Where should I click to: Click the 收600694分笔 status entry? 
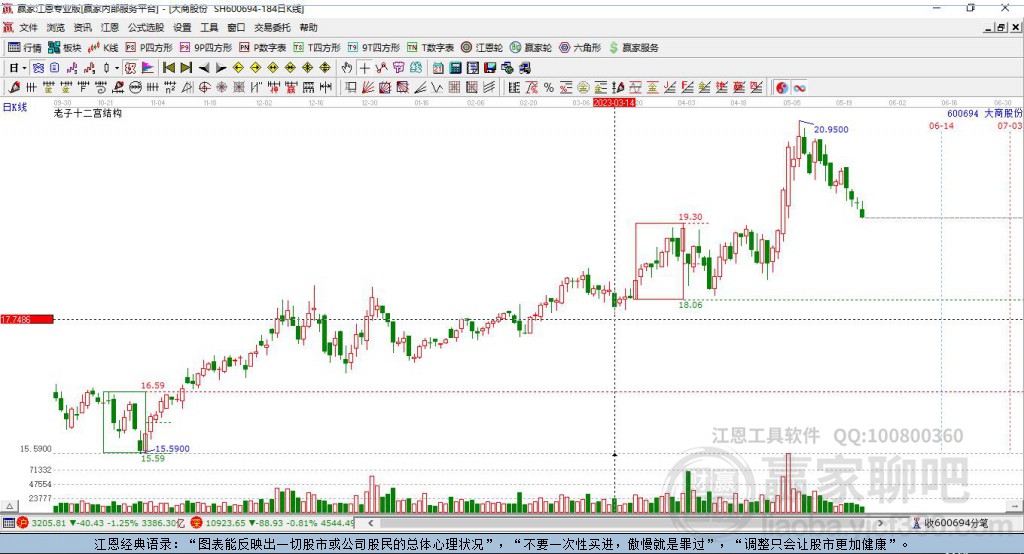point(950,523)
